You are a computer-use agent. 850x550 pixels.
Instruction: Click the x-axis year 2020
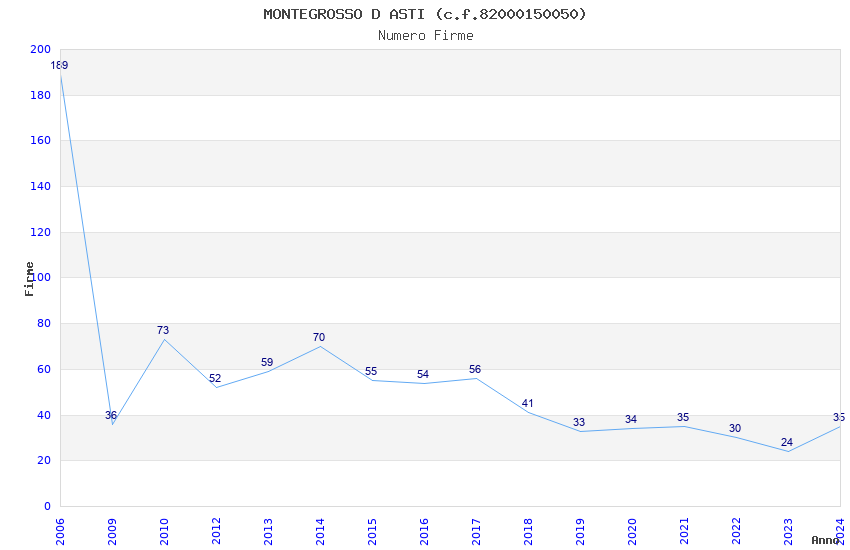point(632,532)
